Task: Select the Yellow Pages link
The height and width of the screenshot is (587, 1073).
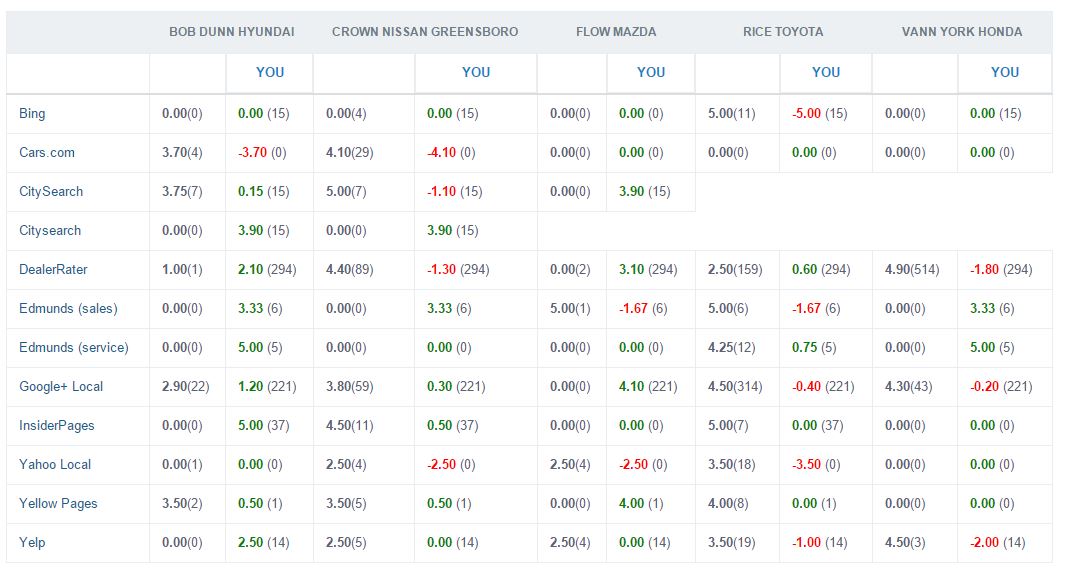Action: [x=58, y=504]
